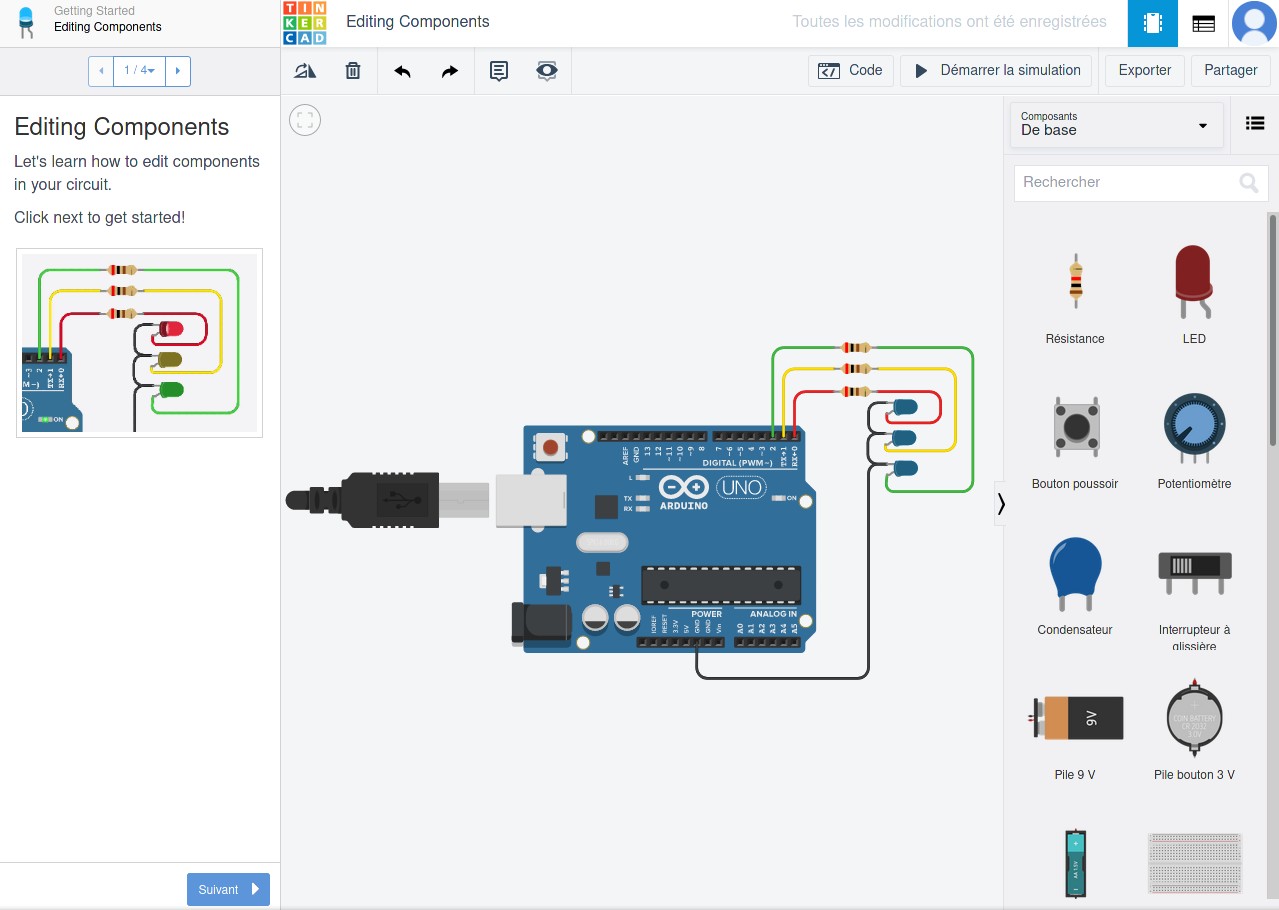
Task: Choose the Potentiomètre component
Action: (x=1194, y=442)
